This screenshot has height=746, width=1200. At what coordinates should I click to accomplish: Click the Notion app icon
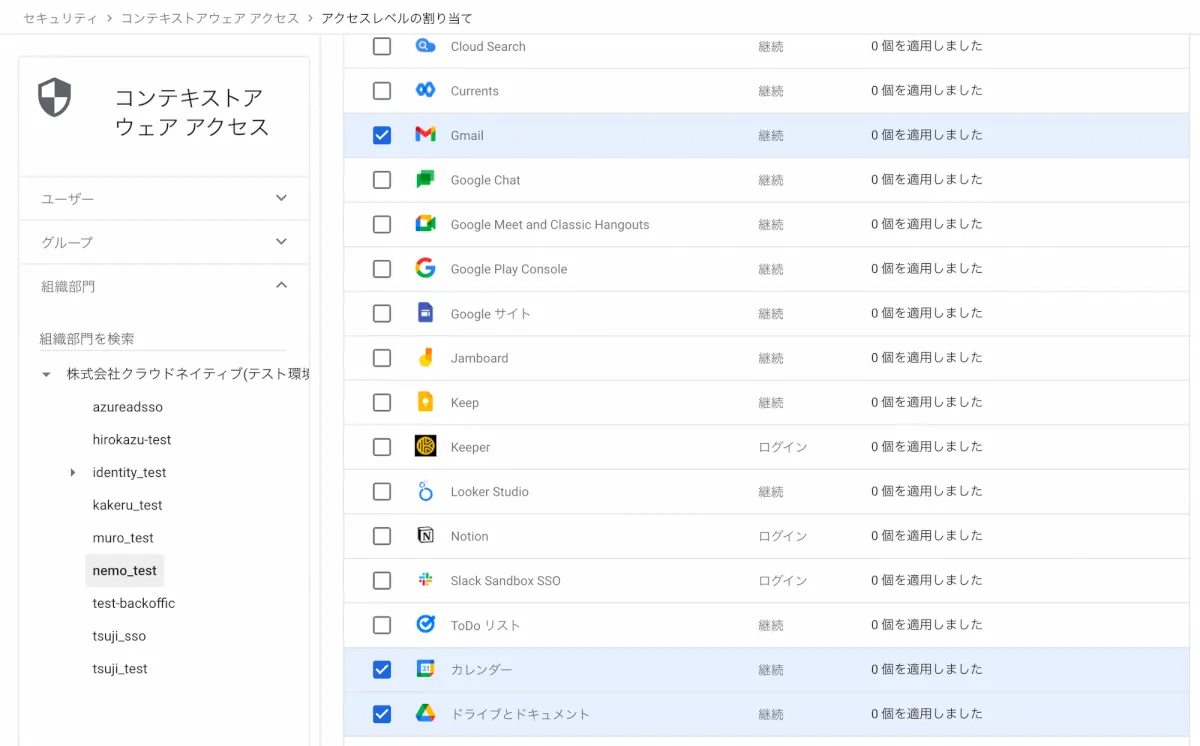[x=425, y=536]
